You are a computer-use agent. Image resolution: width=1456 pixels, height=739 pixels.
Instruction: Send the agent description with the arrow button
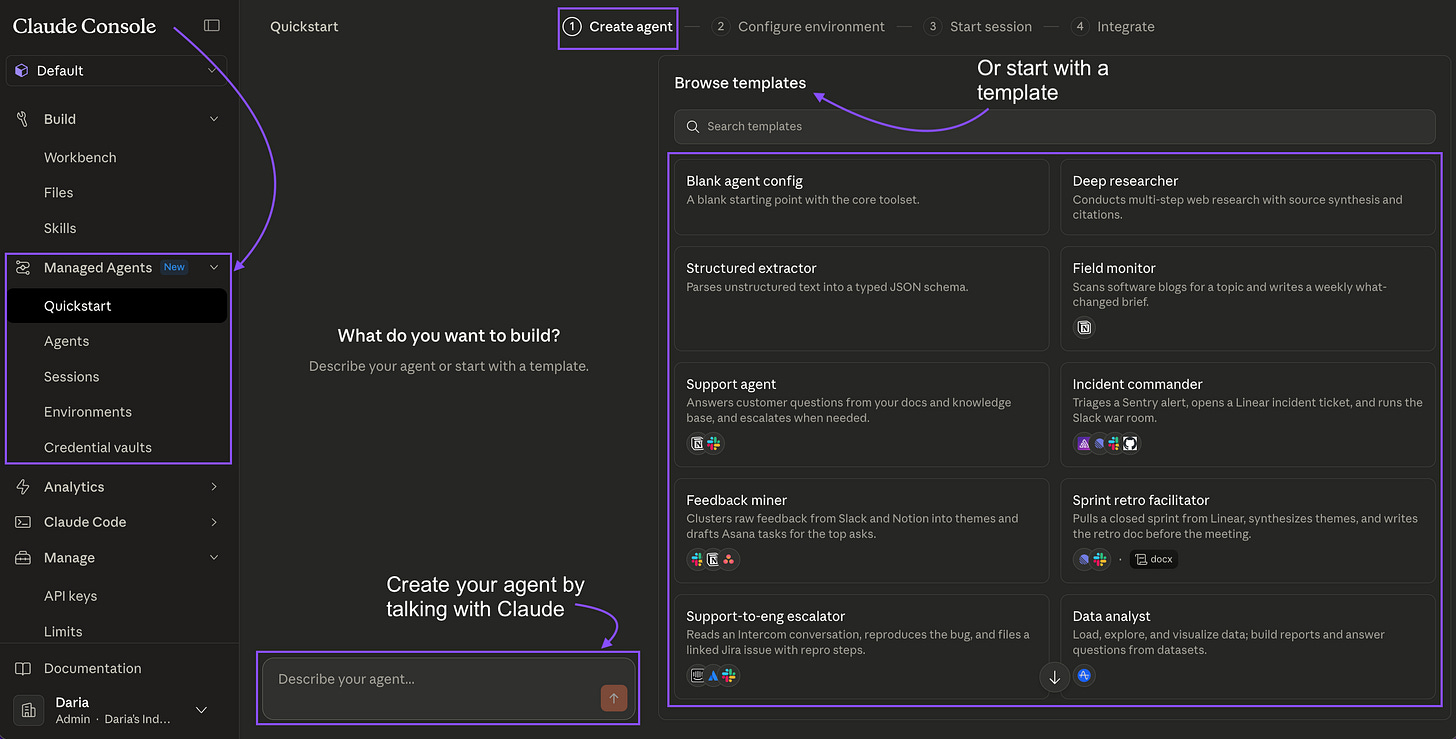point(613,698)
